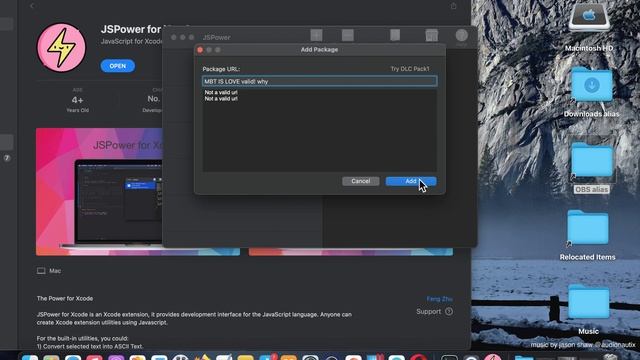The height and width of the screenshot is (360, 640).
Task: Click the Add Package dialog title
Action: [x=319, y=49]
